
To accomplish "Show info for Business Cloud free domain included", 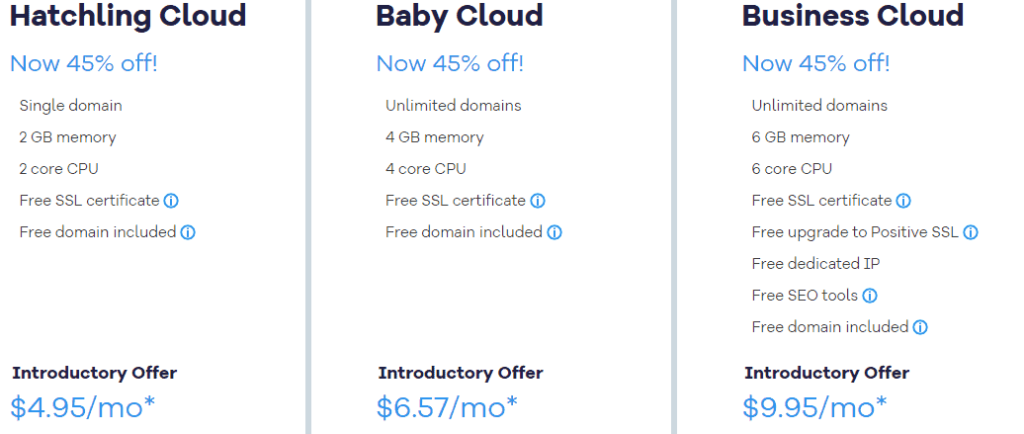I will pos(920,328).
